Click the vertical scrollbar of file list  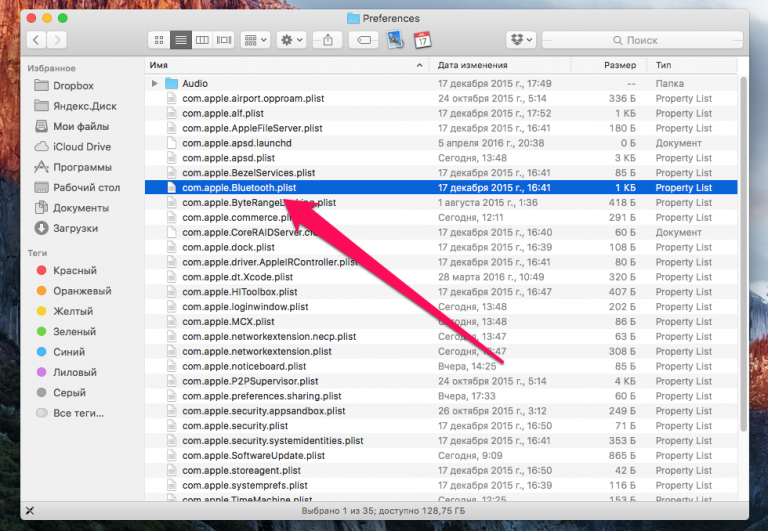pos(744,254)
